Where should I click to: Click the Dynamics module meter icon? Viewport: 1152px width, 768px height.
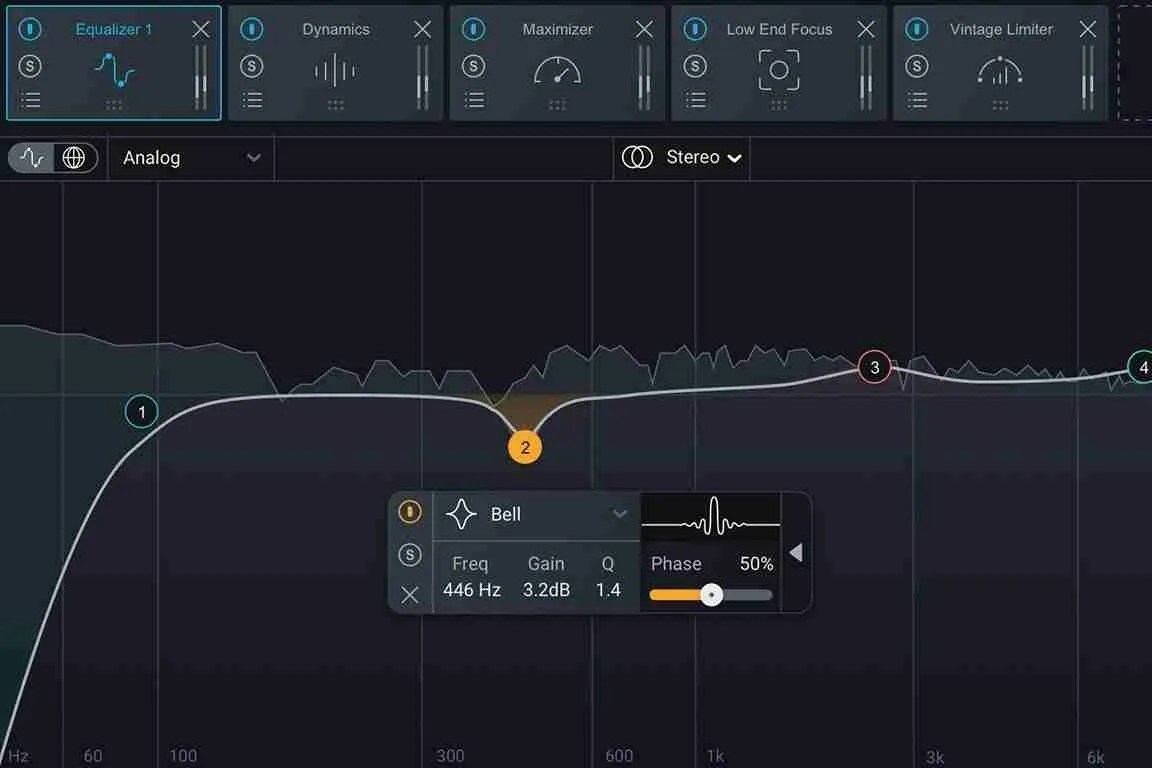(x=335, y=70)
